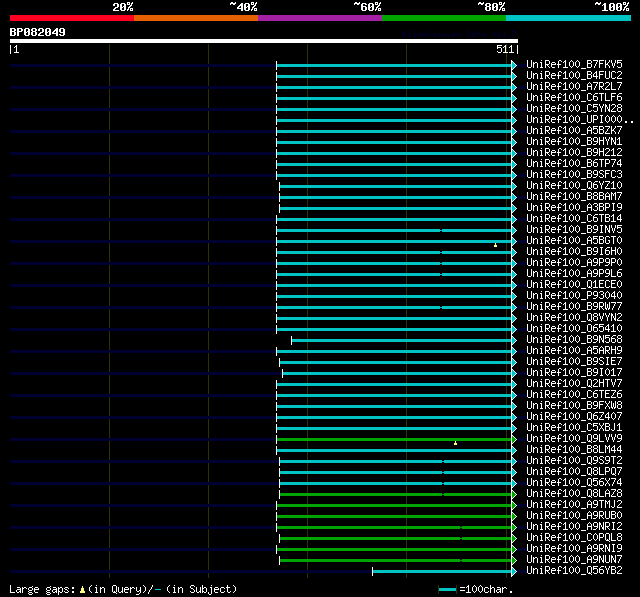The image size is (640, 597).
Task: Select the UniRef100_B9INV5 label
Action: click(574, 230)
